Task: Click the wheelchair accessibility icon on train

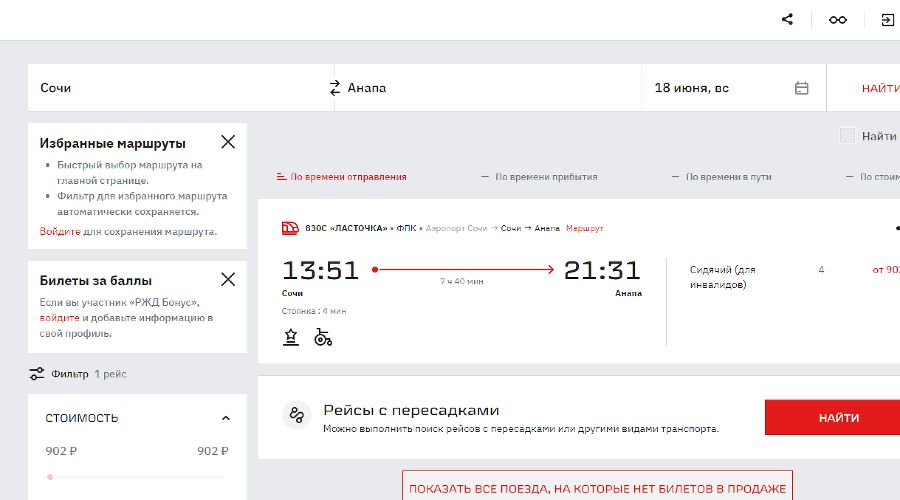Action: [323, 337]
